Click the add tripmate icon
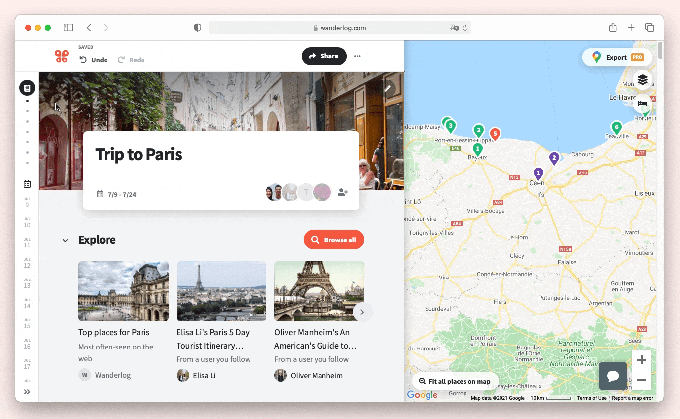This screenshot has width=680, height=419. pyautogui.click(x=343, y=192)
